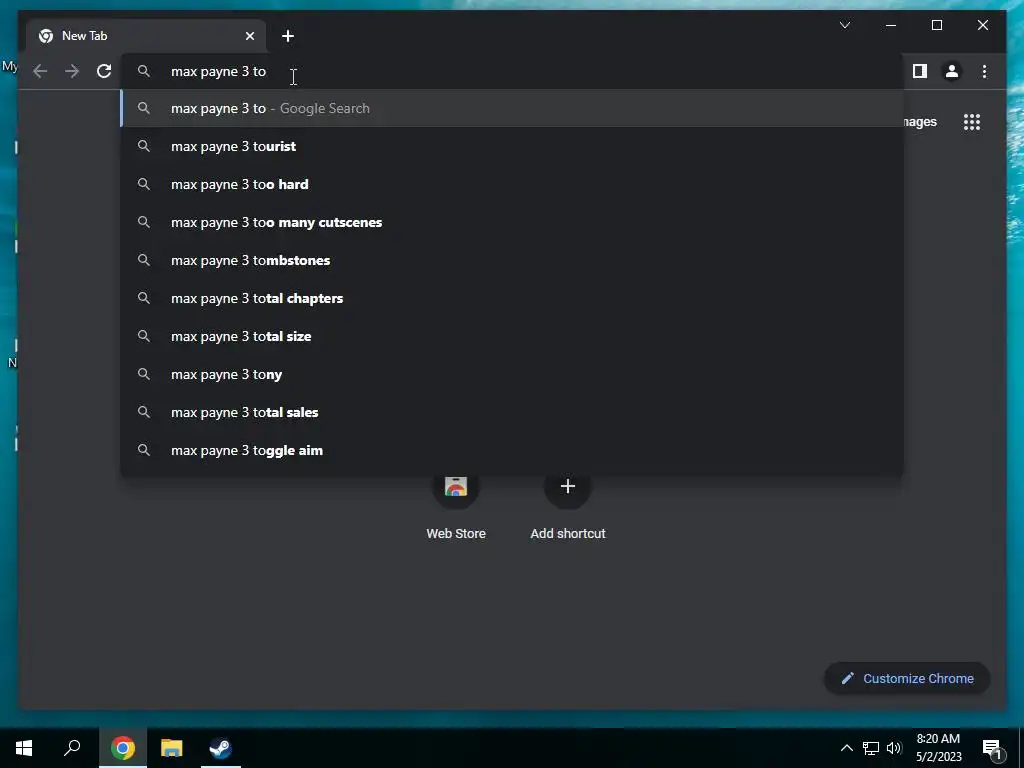The height and width of the screenshot is (768, 1024).
Task: Open the Windows Start menu
Action: tap(24, 748)
